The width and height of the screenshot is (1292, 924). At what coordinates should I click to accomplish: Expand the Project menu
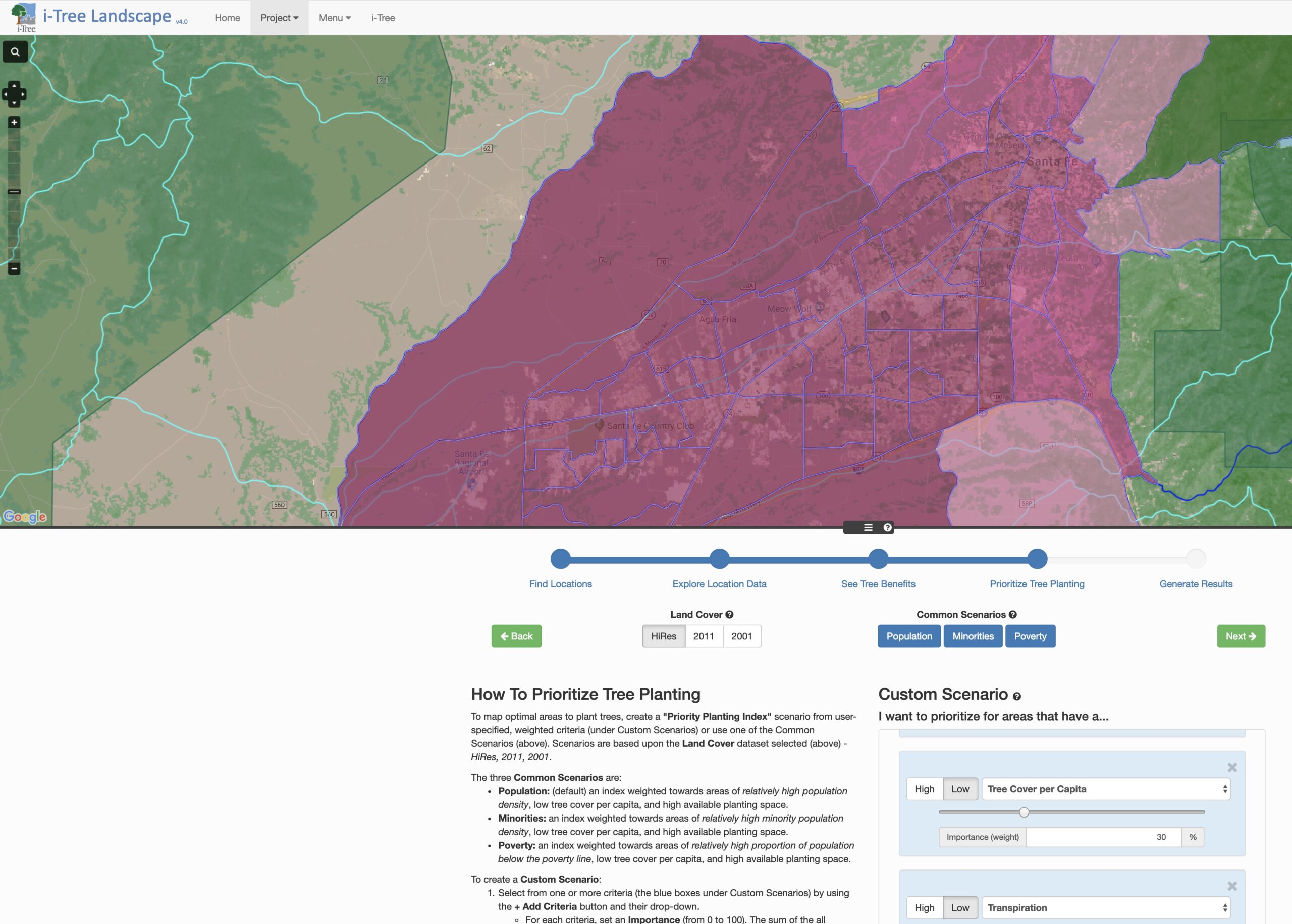point(279,18)
